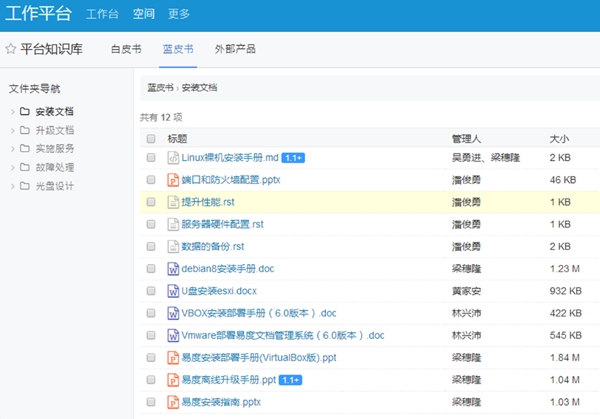Click the markdown file icon for Linux裸机安装手册.md
The height and width of the screenshot is (419, 600).
point(172,158)
